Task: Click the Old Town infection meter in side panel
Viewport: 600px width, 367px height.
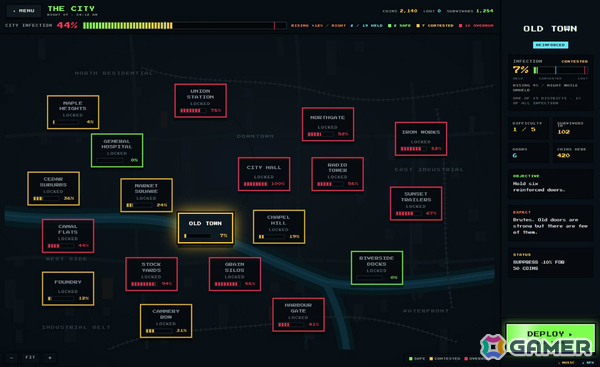Action: [561, 70]
